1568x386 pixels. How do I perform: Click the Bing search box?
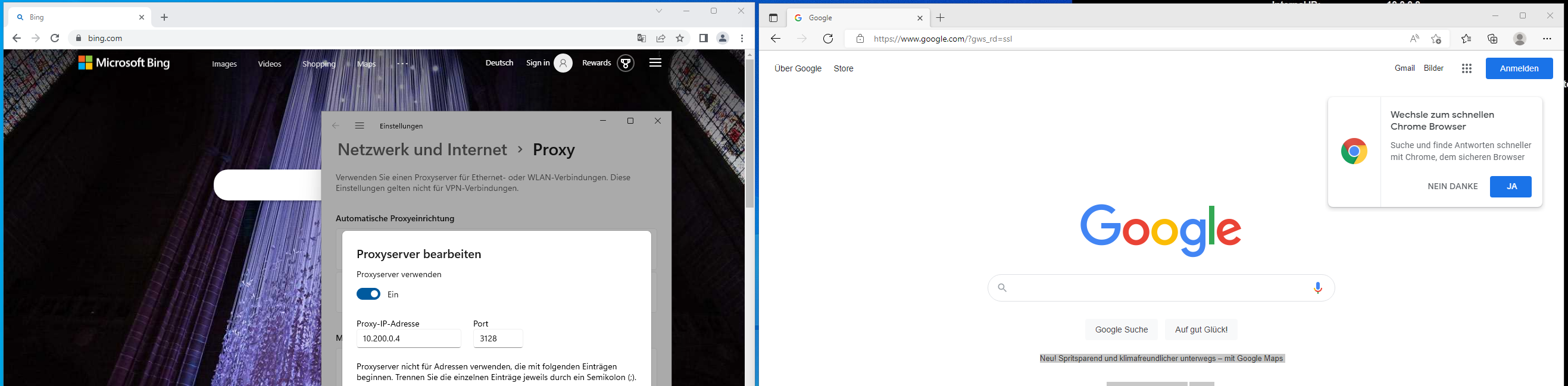(267, 186)
